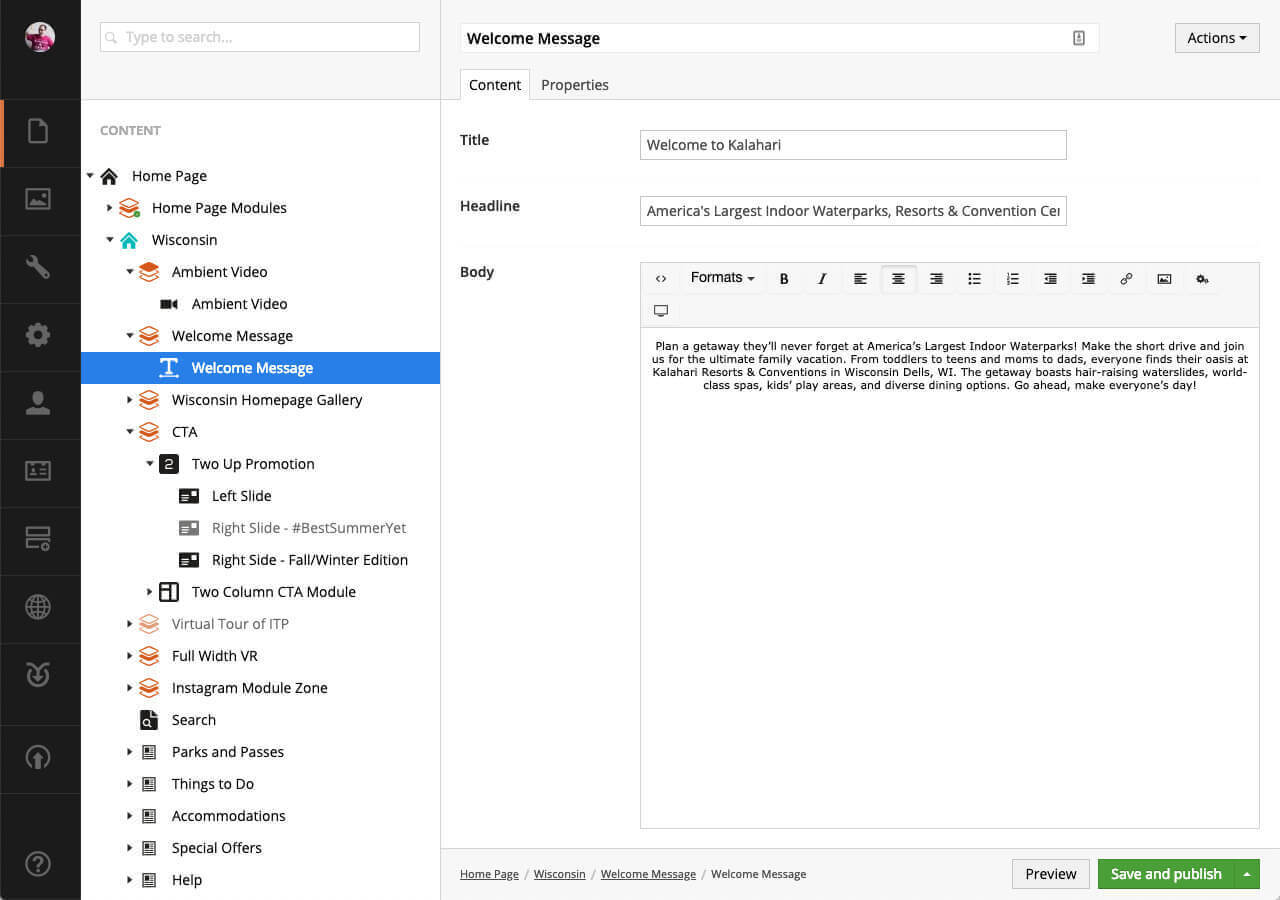
Task: Open the Accommodations page in tree
Action: [x=229, y=816]
